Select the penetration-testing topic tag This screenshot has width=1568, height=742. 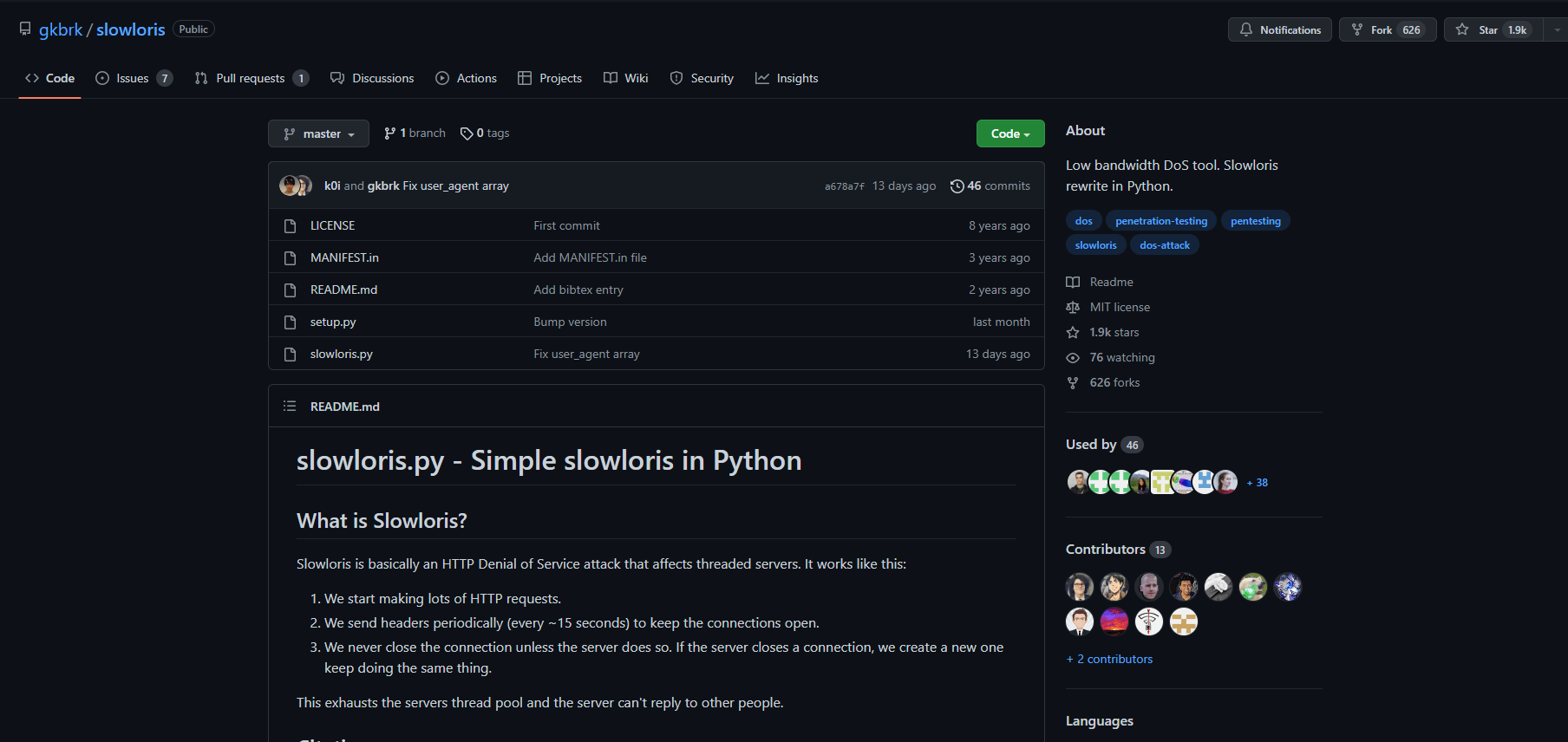[x=1161, y=221]
